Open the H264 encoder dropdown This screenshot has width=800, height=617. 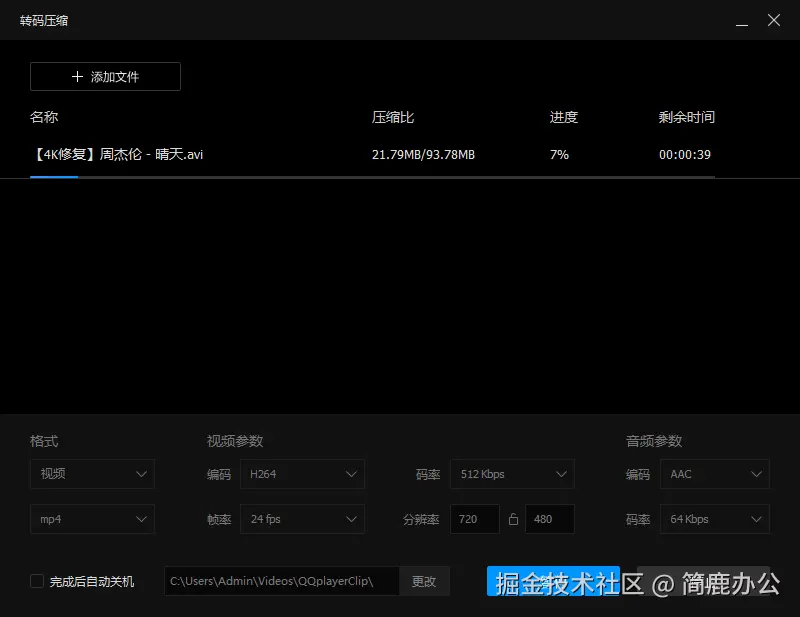point(303,474)
